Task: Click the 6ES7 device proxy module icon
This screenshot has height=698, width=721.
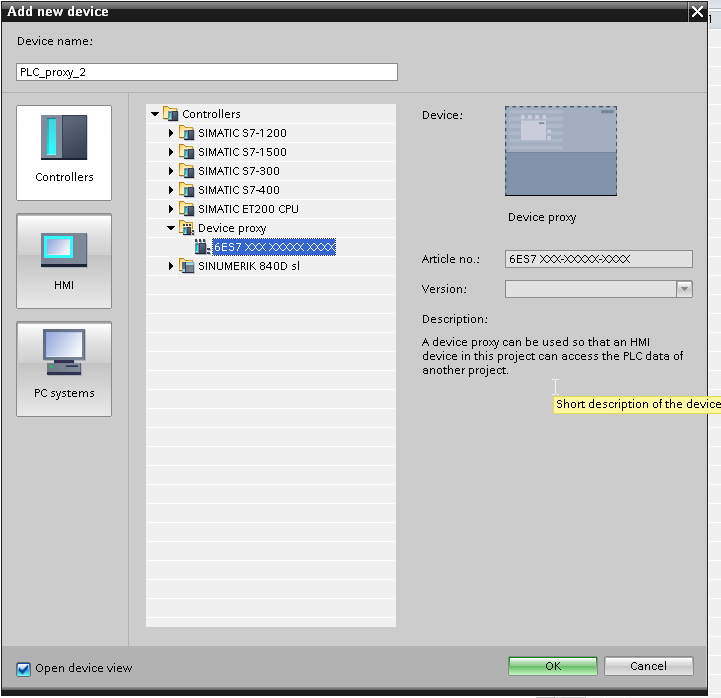Action: pyautogui.click(x=202, y=247)
